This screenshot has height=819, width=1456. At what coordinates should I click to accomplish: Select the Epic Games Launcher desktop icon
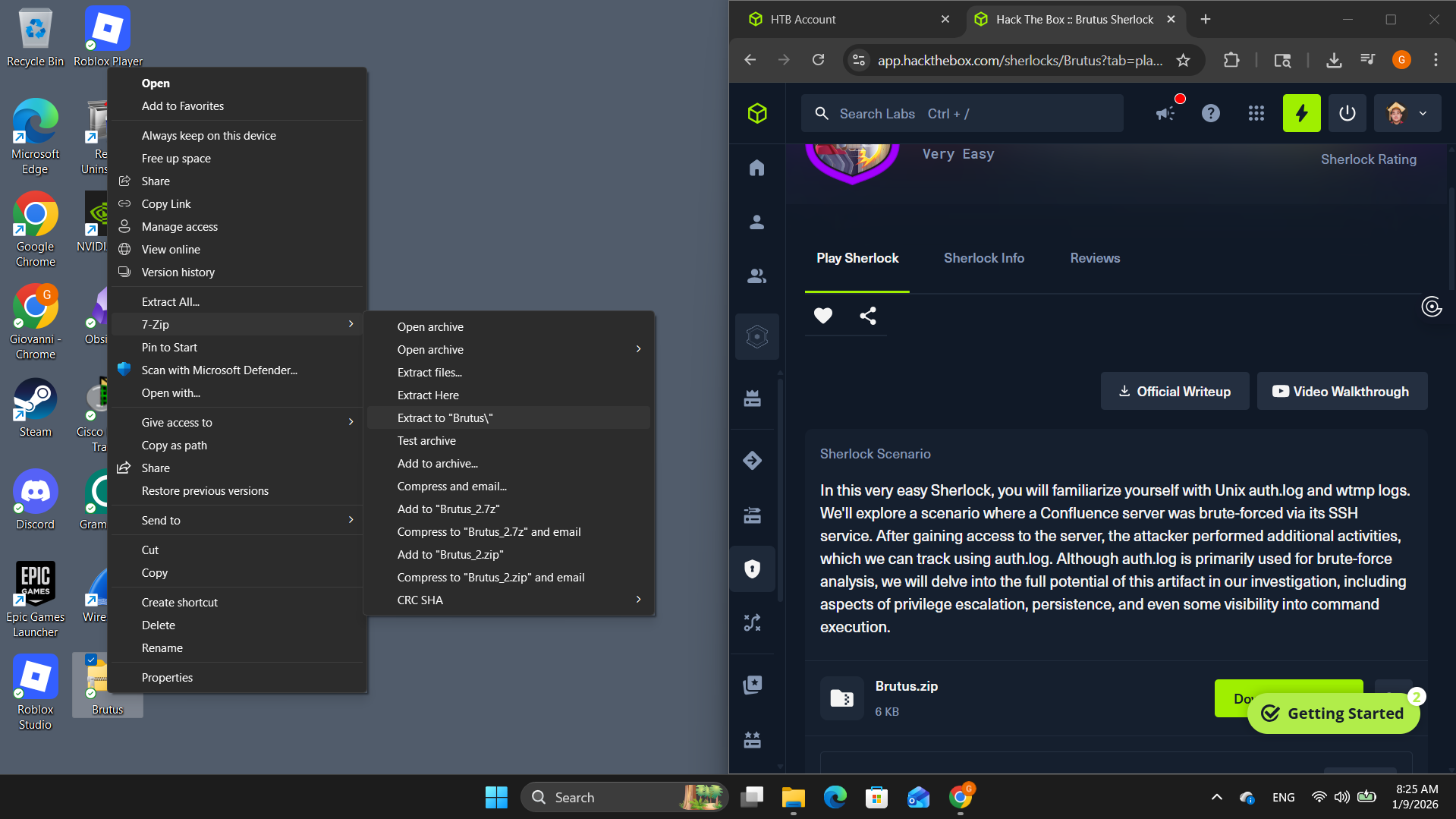point(35,600)
